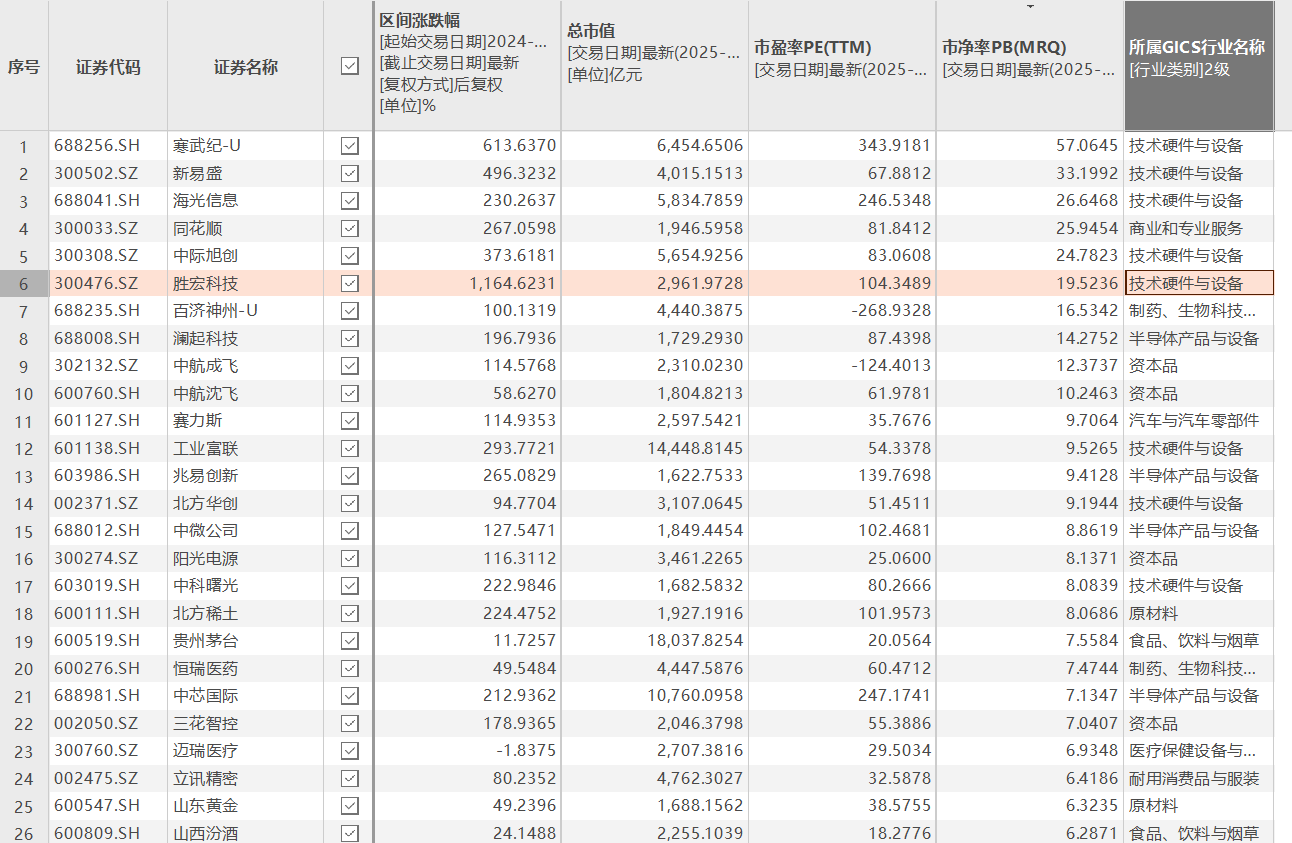Toggle the 迈瑞医疗 row checkbox

[349, 751]
